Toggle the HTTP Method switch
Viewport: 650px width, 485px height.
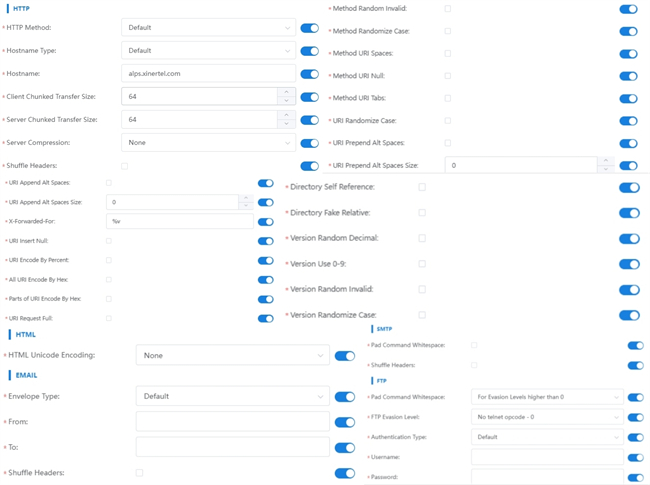309,28
